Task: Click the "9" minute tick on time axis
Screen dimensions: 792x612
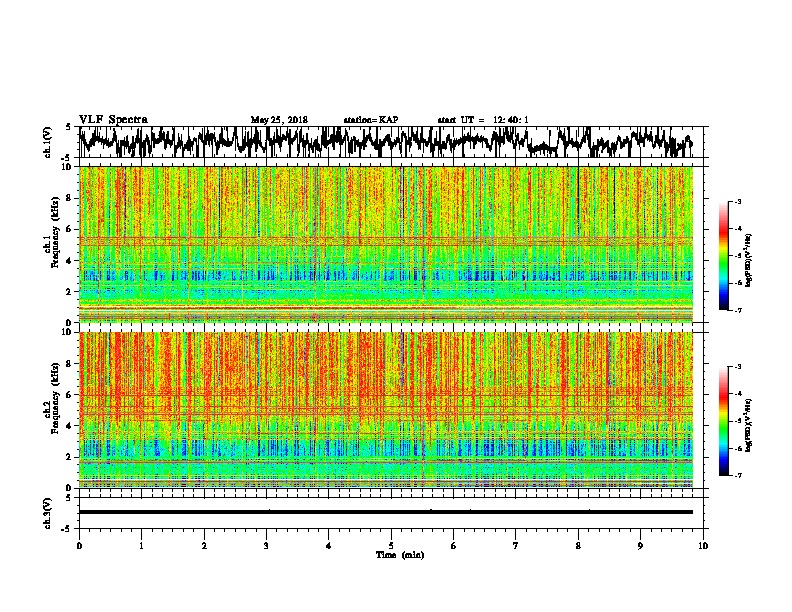Action: pyautogui.click(x=640, y=546)
